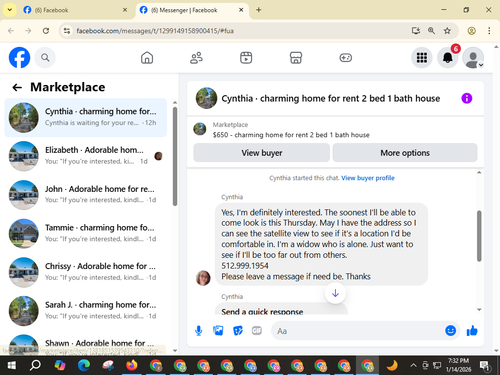This screenshot has height=375, width=500.
Task: Open the account profile avatar menu
Action: (x=473, y=58)
